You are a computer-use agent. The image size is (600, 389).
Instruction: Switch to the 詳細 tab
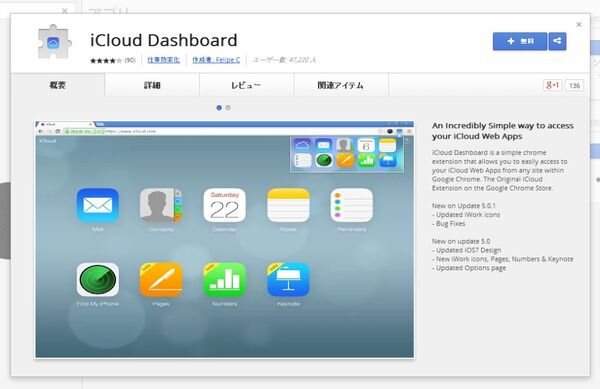point(152,85)
